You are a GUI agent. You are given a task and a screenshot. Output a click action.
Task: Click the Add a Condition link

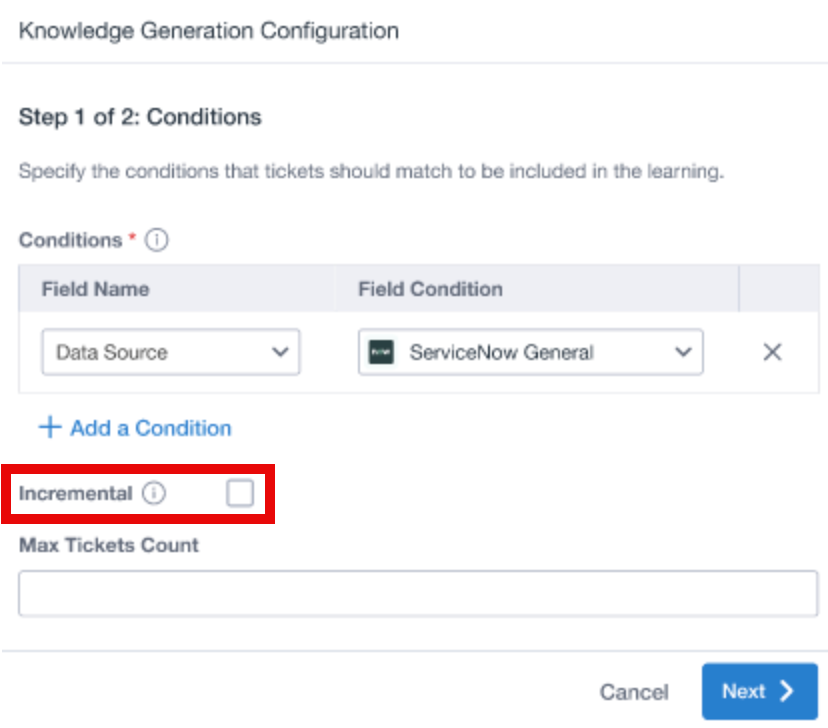151,428
